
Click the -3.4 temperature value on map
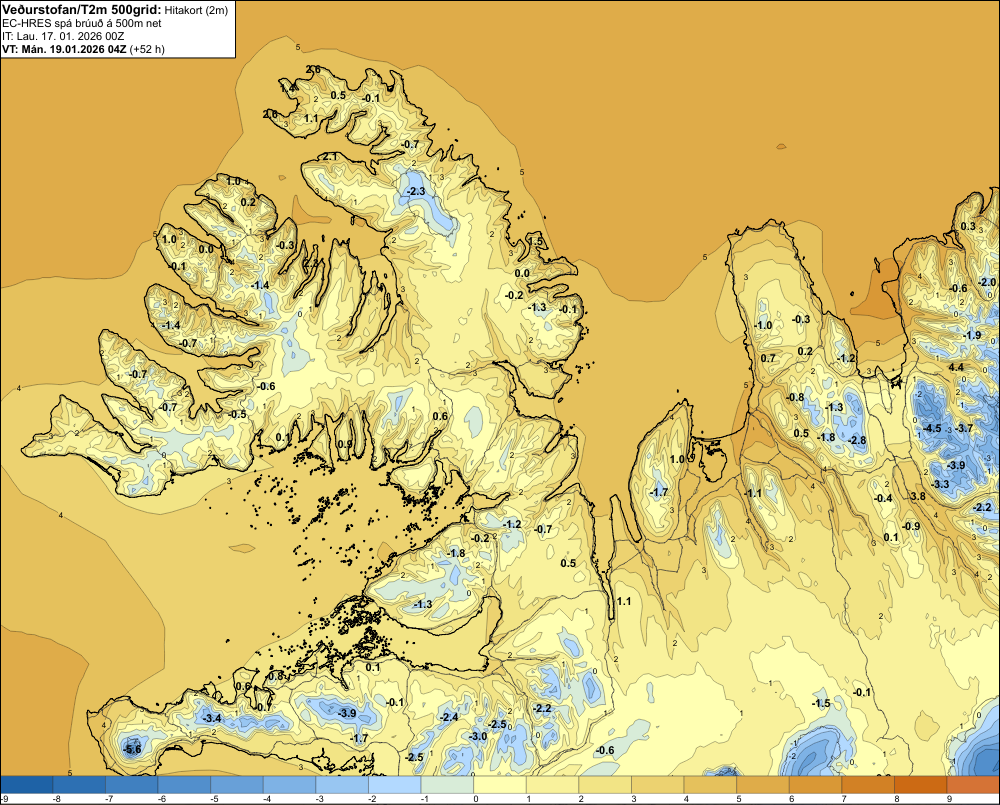tap(212, 718)
